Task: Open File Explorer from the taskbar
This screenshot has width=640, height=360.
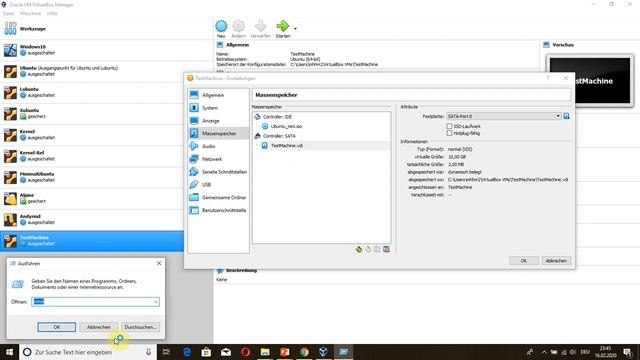Action: click(x=265, y=352)
